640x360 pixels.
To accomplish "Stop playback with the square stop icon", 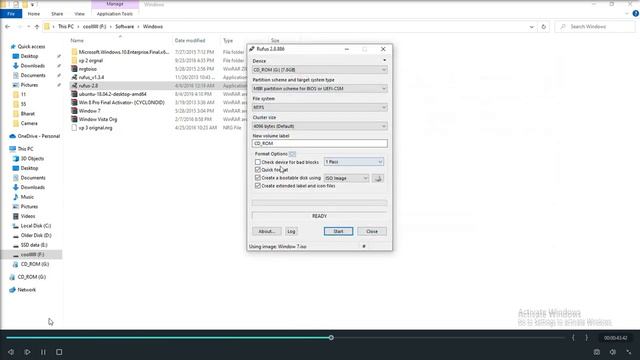I will 59,352.
